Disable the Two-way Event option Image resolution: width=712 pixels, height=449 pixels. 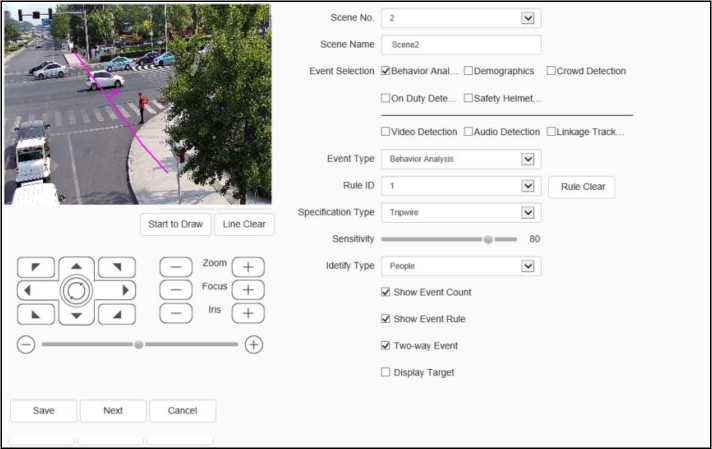click(x=386, y=345)
